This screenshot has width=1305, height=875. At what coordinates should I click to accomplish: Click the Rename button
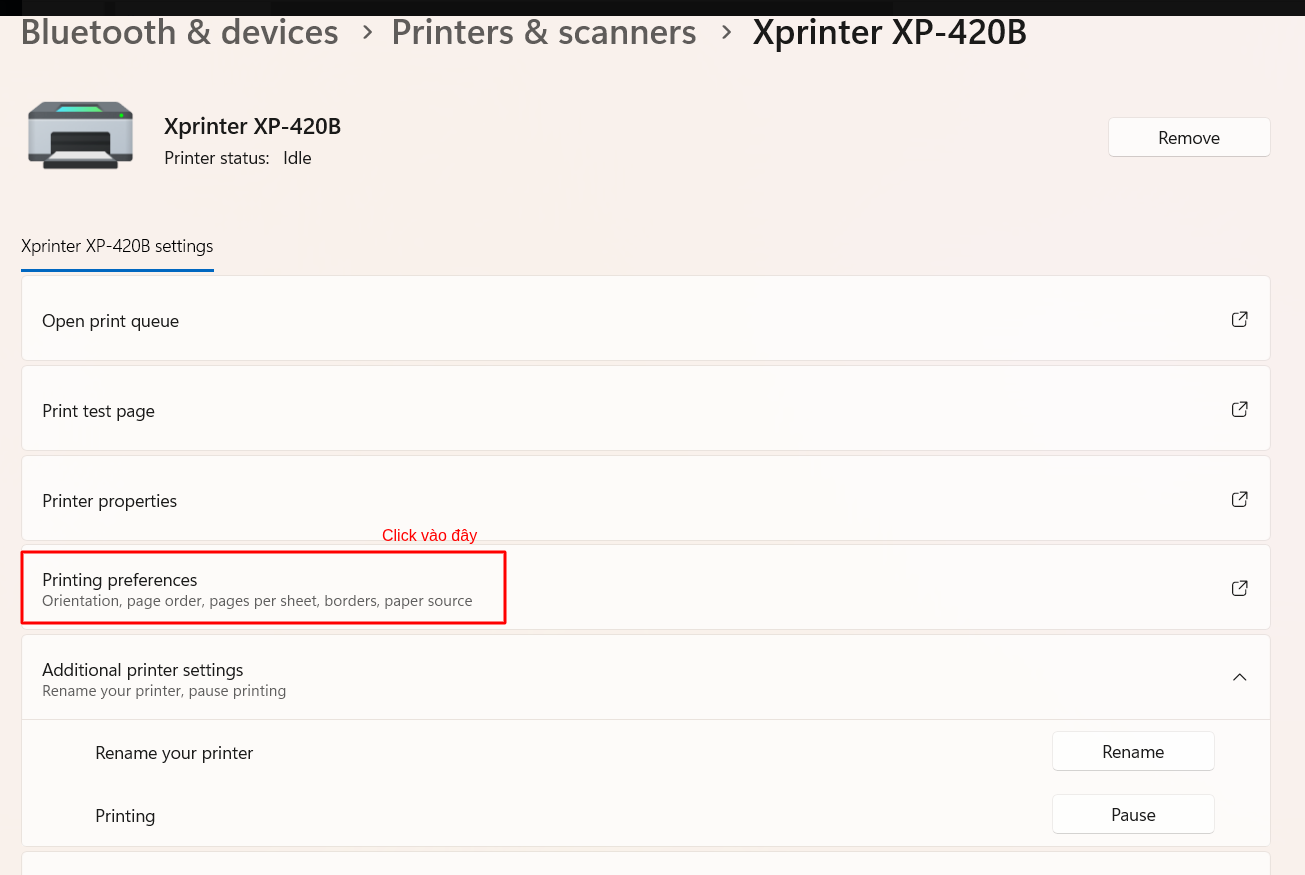tap(1133, 752)
